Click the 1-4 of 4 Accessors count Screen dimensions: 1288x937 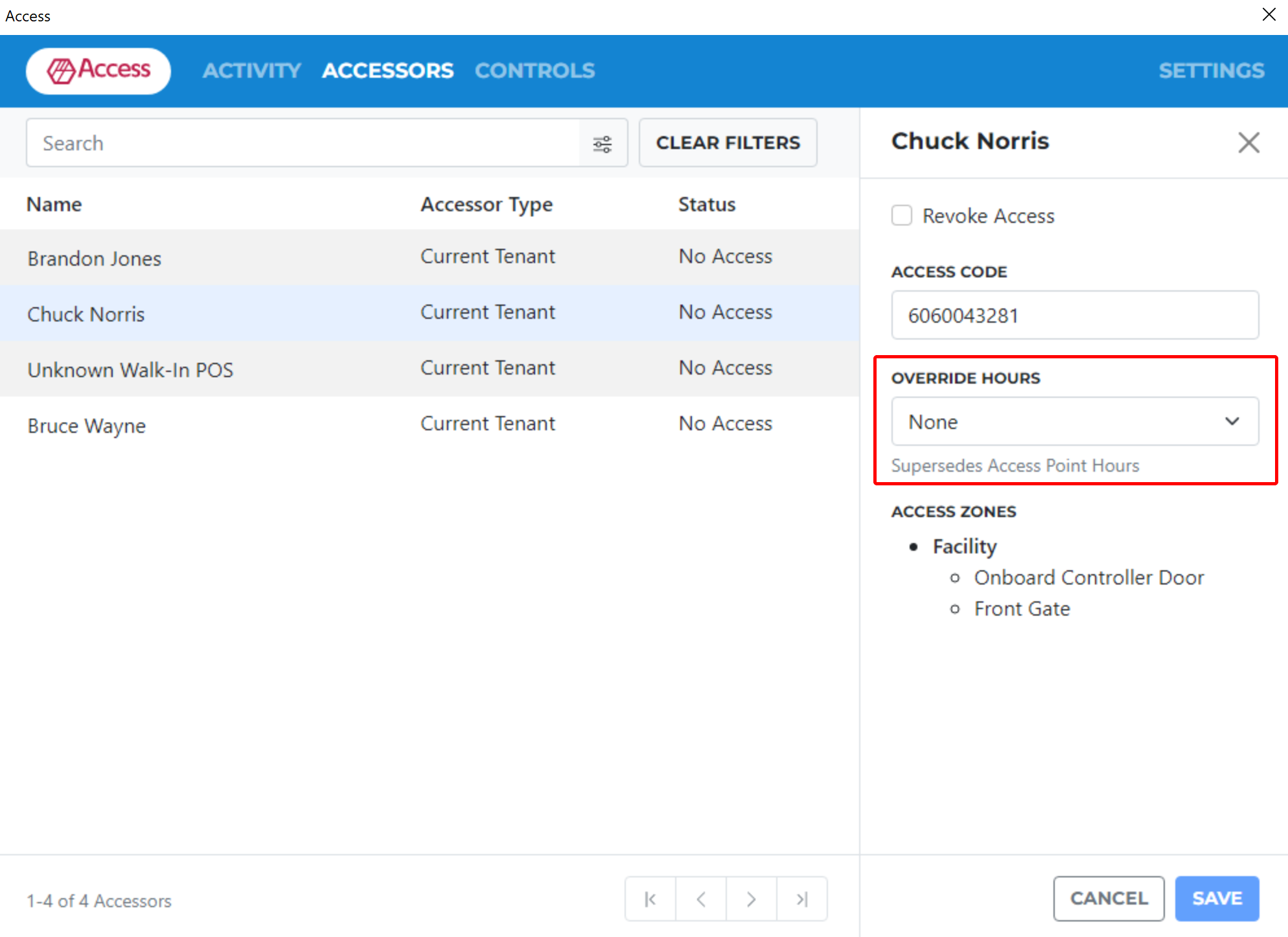tap(99, 901)
